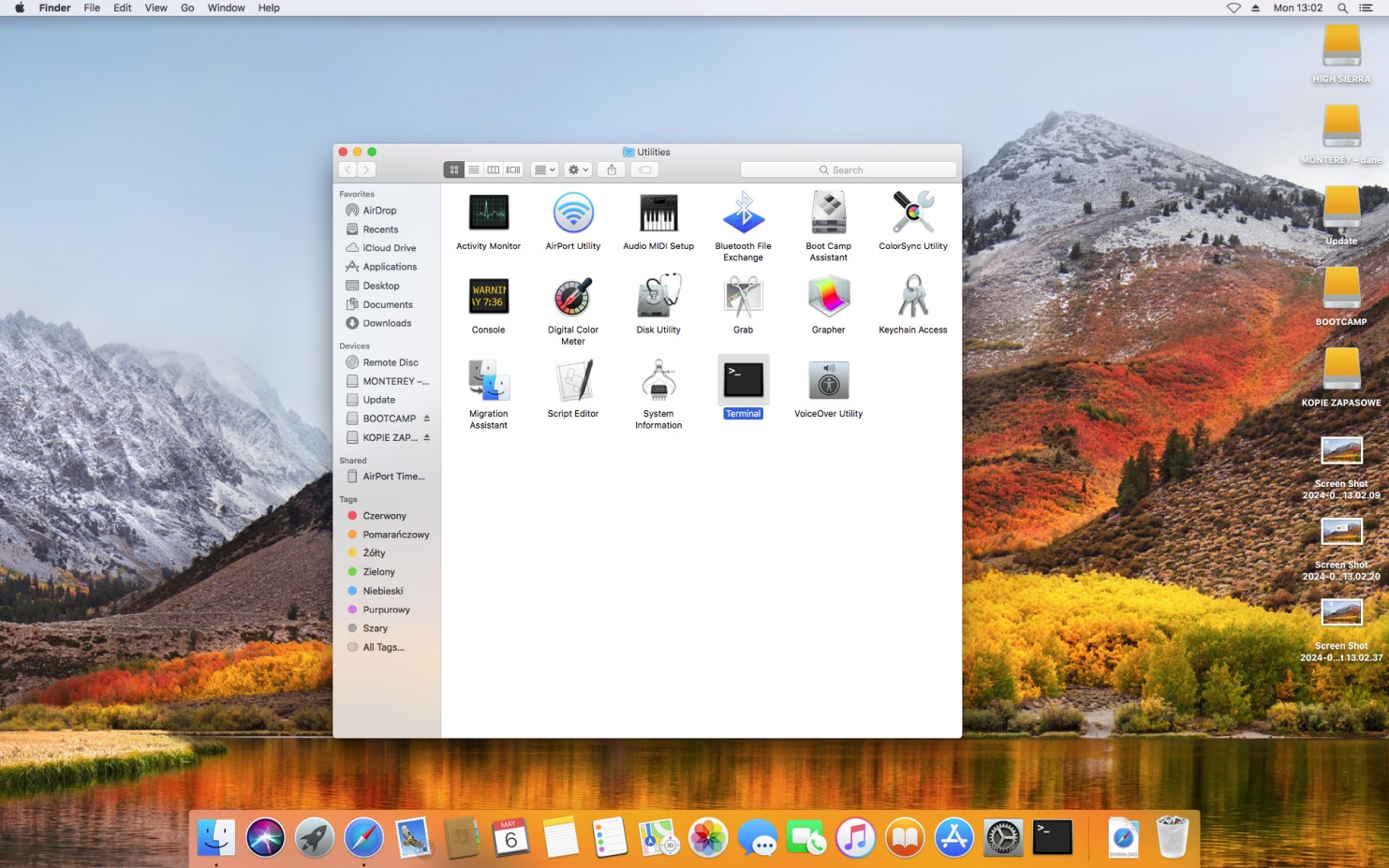1389x868 pixels.
Task: Select System Information icon
Action: click(x=658, y=380)
